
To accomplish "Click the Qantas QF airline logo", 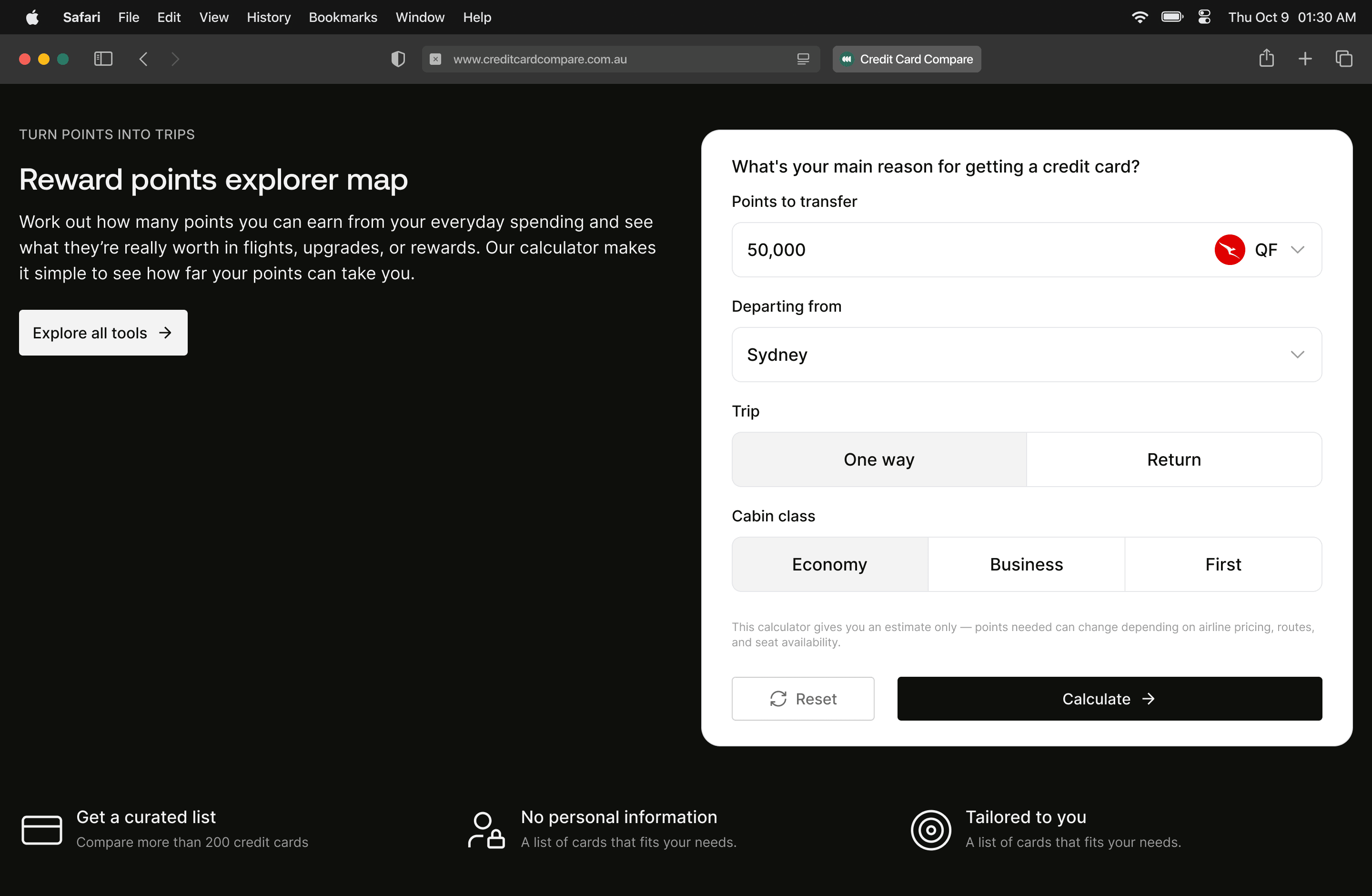I will pos(1229,250).
